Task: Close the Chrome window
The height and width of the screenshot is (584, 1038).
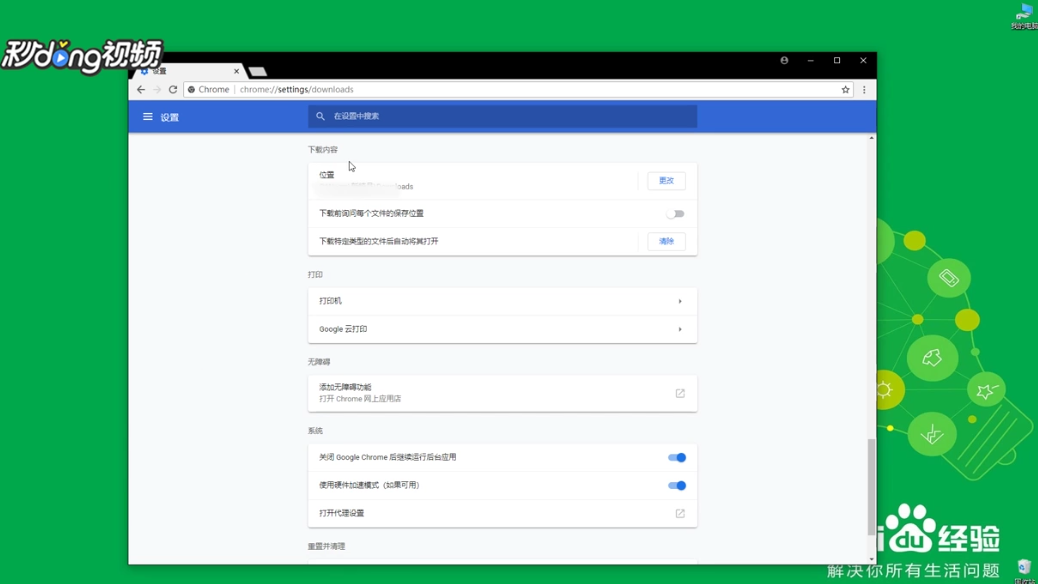Action: pyautogui.click(x=863, y=60)
